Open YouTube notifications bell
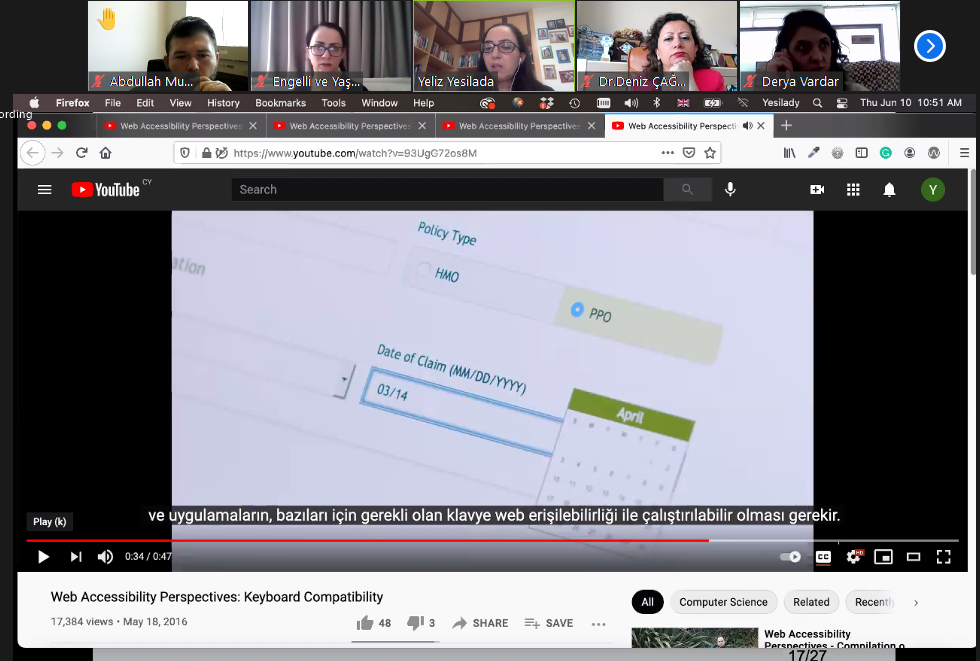 889,189
